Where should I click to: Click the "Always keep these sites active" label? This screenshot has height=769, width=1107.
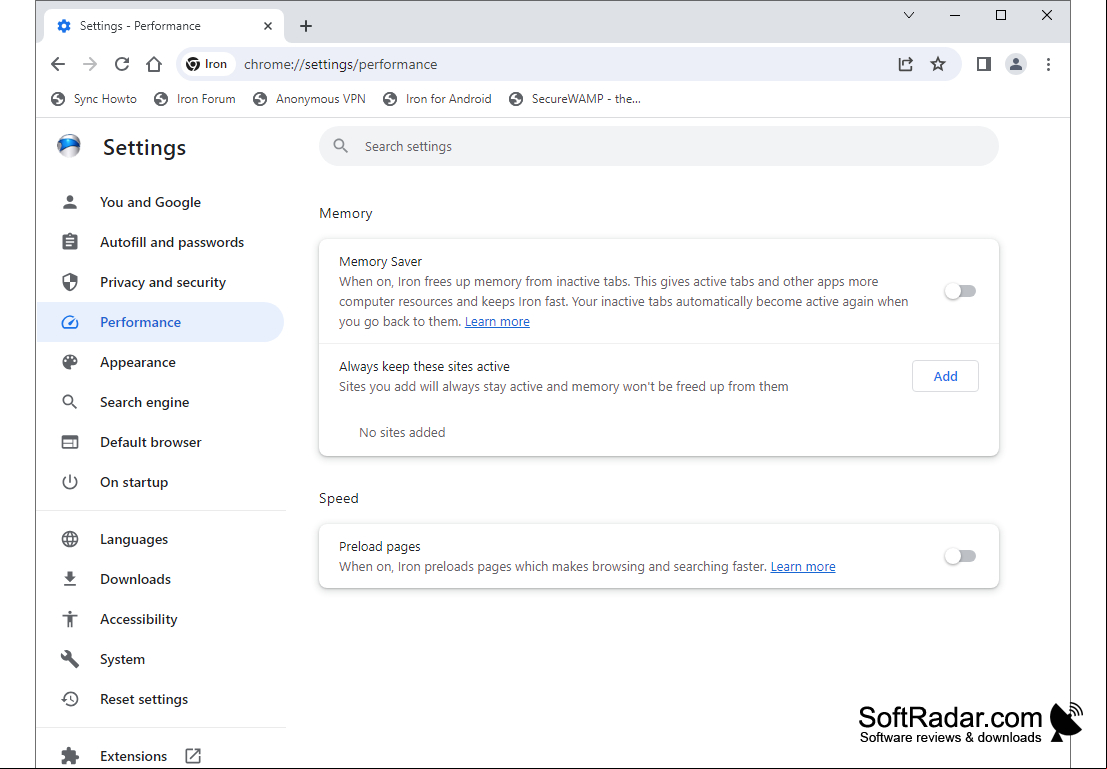tap(424, 366)
